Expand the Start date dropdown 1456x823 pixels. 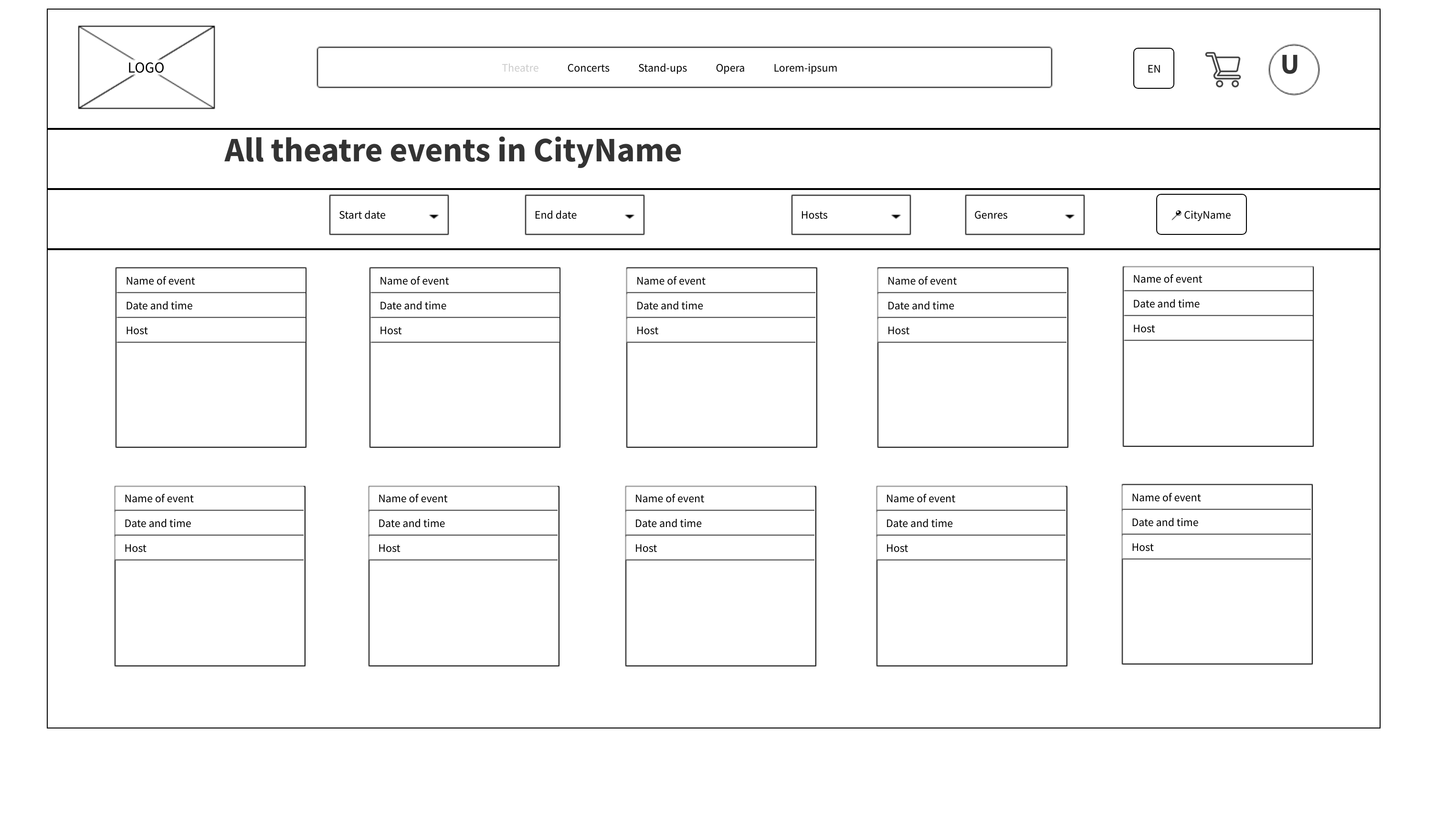pos(389,215)
